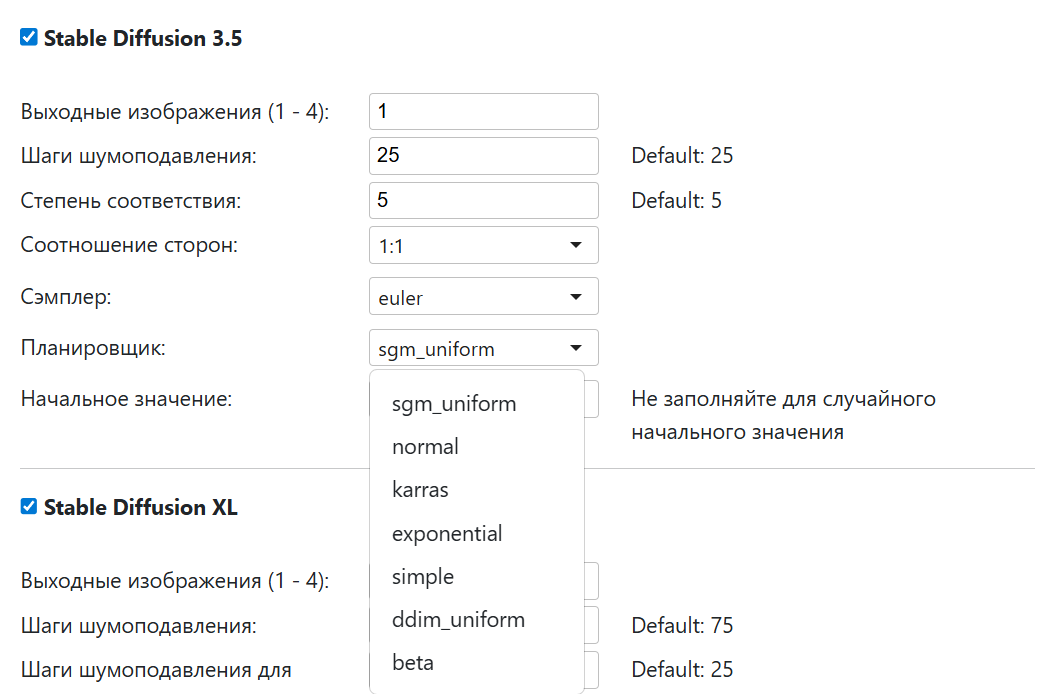Uncheck the Stable Diffusion 3.5 checkbox

pyautogui.click(x=29, y=38)
